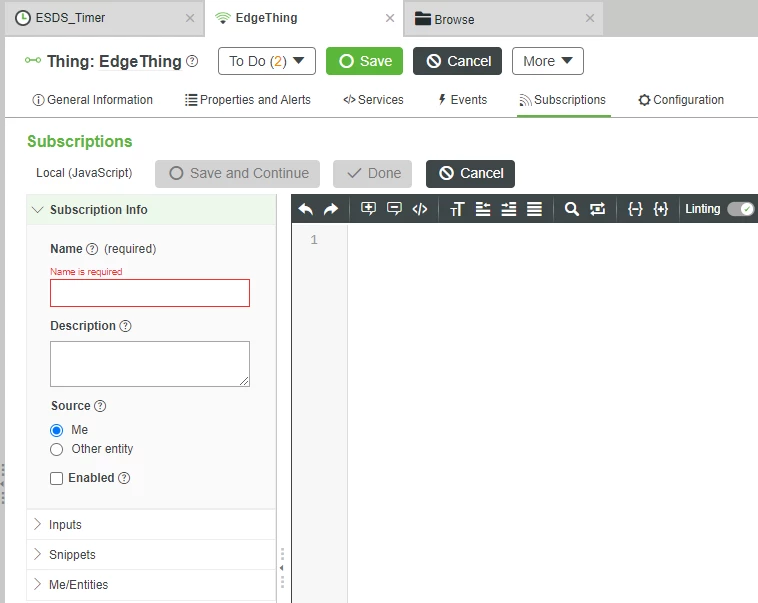Switch to the Browse tab
This screenshot has height=603, width=758.
(503, 18)
